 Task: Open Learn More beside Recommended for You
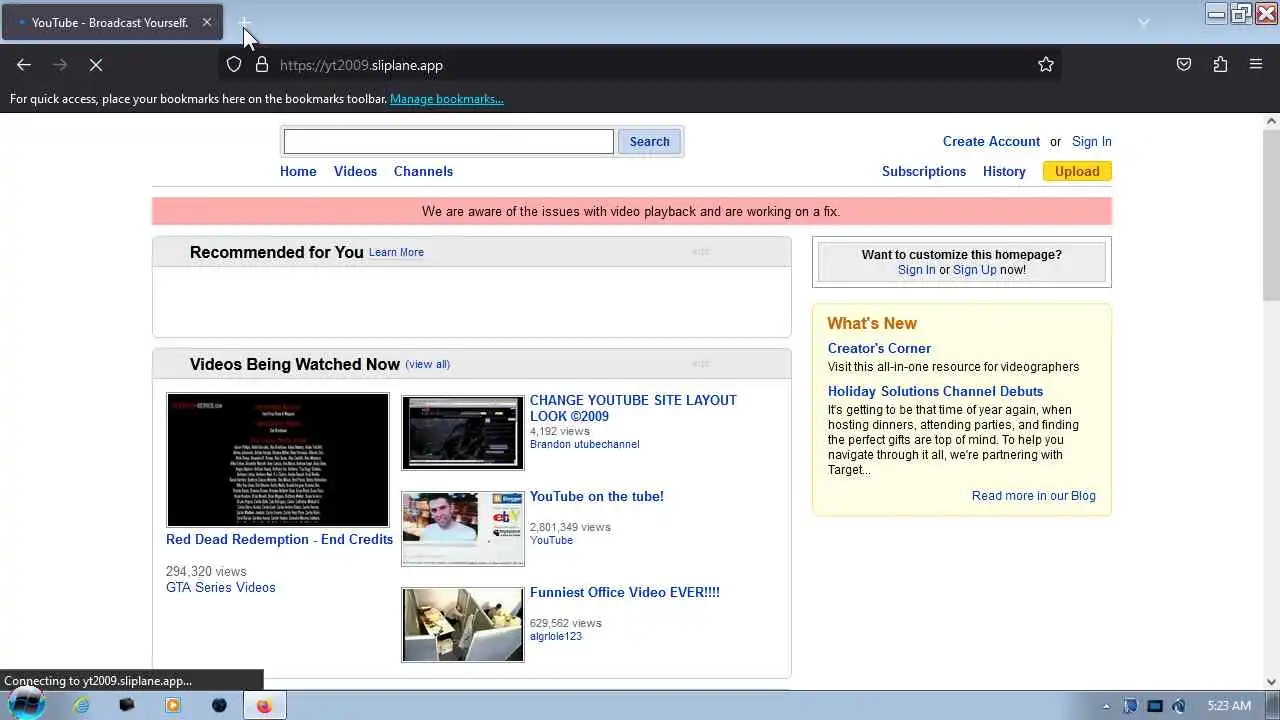[x=396, y=252]
